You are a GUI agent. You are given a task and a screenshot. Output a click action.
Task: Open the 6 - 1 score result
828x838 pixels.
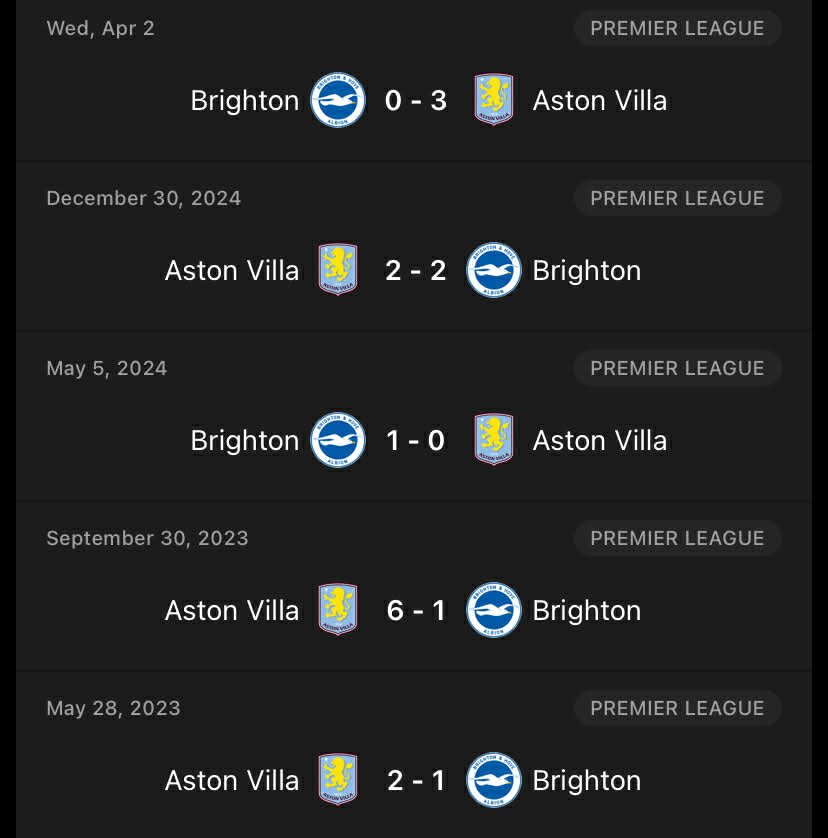[x=416, y=610]
